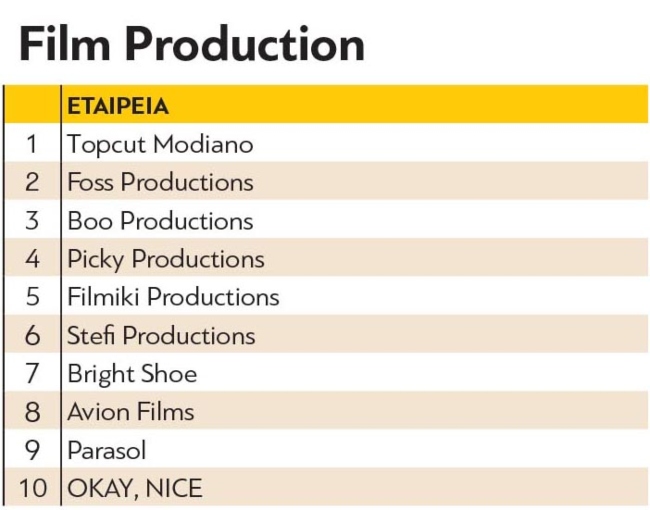
Task: Click Topcut Modiano company name
Action: coord(160,144)
